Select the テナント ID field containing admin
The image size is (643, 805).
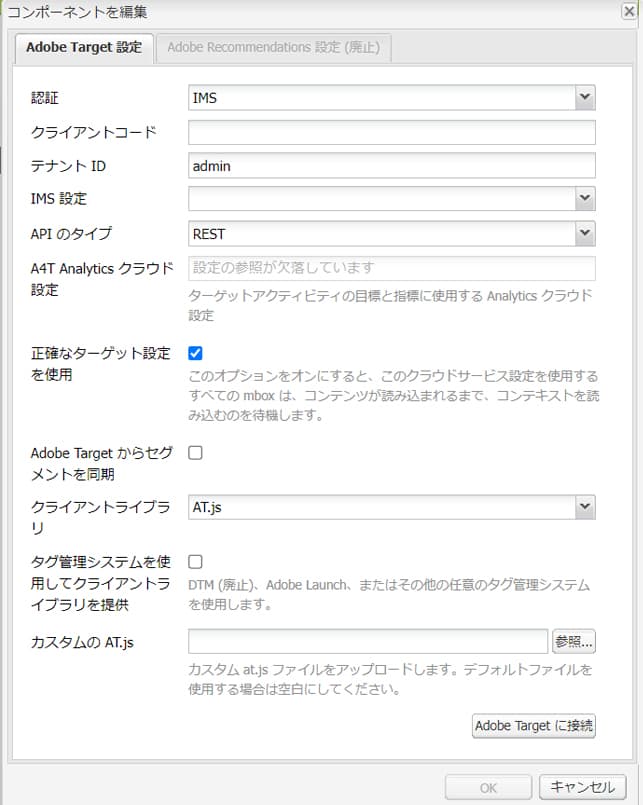390,164
